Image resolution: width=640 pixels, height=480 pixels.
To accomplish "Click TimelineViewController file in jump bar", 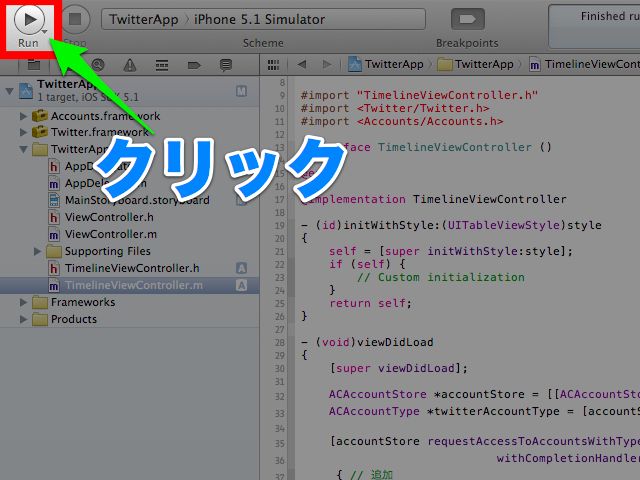I will click(584, 64).
